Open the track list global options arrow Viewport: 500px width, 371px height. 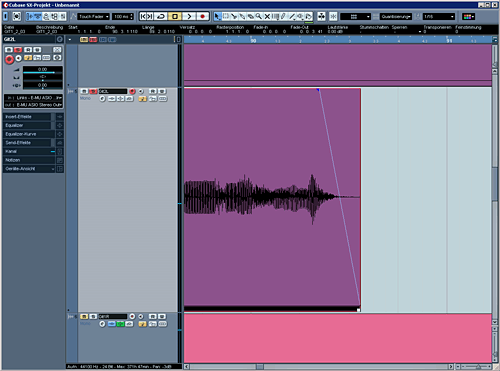coord(70,39)
